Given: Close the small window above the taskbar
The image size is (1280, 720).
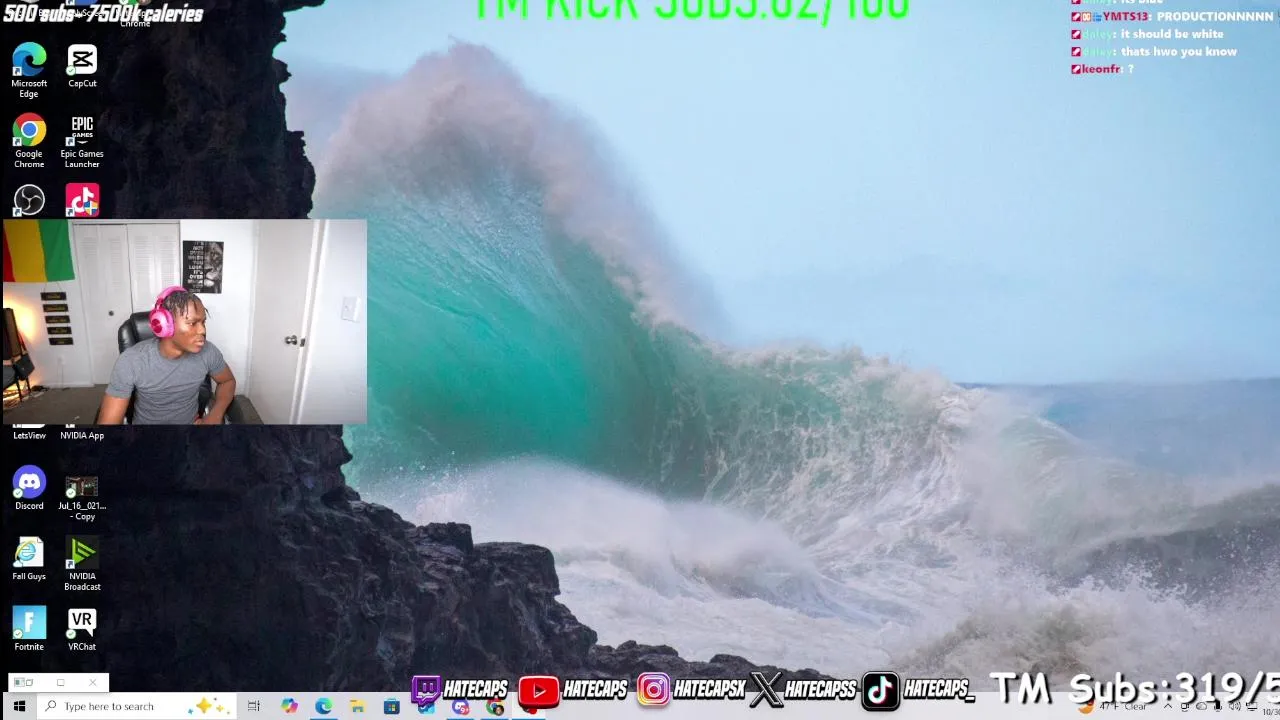Looking at the screenshot, I should (x=93, y=682).
